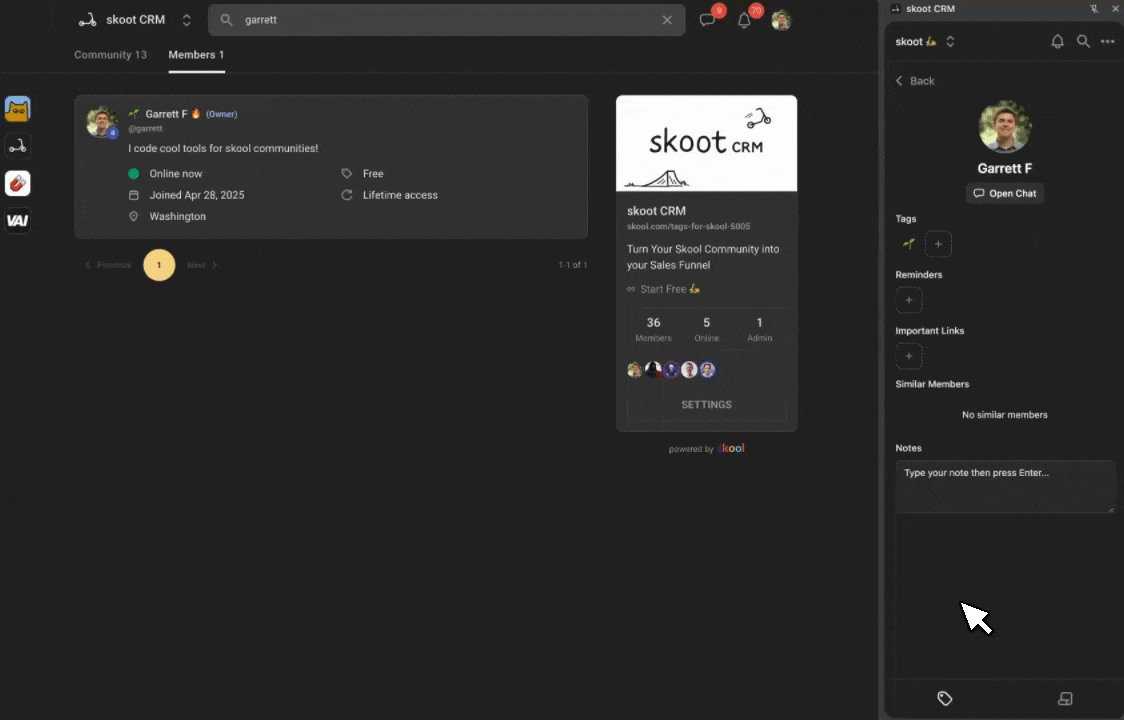Open the notes icon in the panel footer
The height and width of the screenshot is (720, 1124).
tap(1065, 698)
